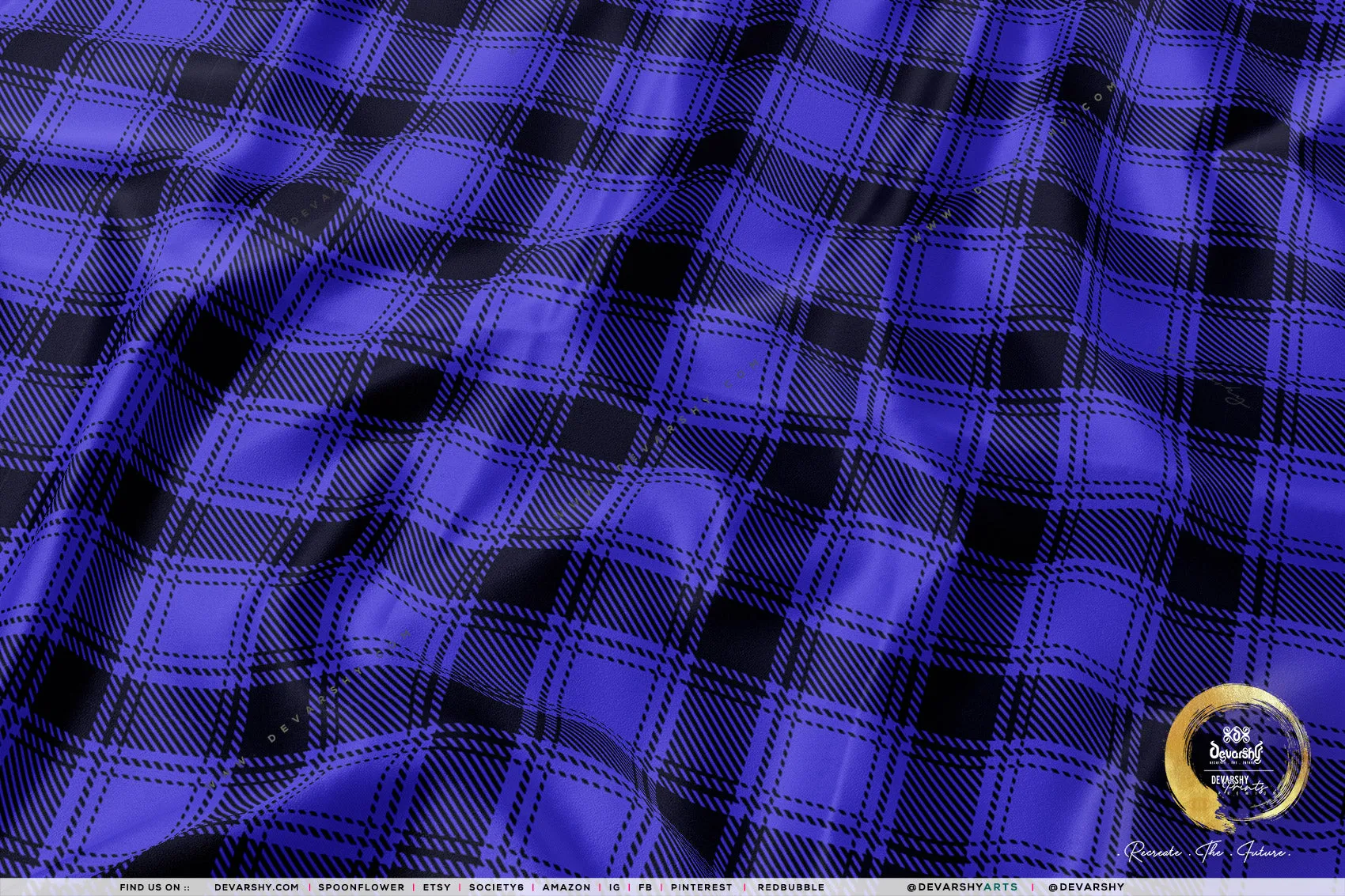Click the SPOONFLOWER text in footer
The height and width of the screenshot is (896, 1345).
[x=361, y=887]
